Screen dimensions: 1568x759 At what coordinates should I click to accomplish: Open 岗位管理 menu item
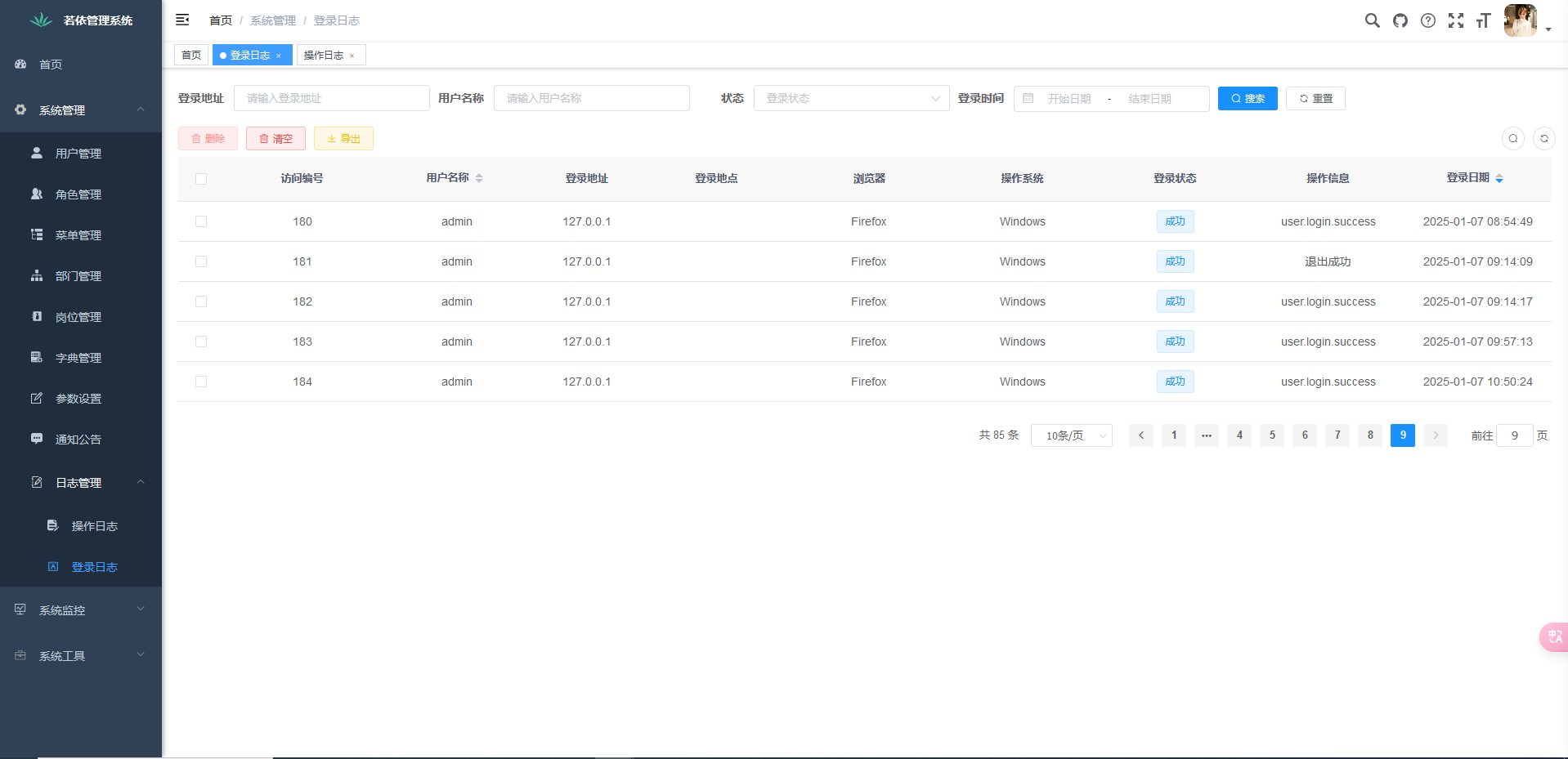click(81, 316)
